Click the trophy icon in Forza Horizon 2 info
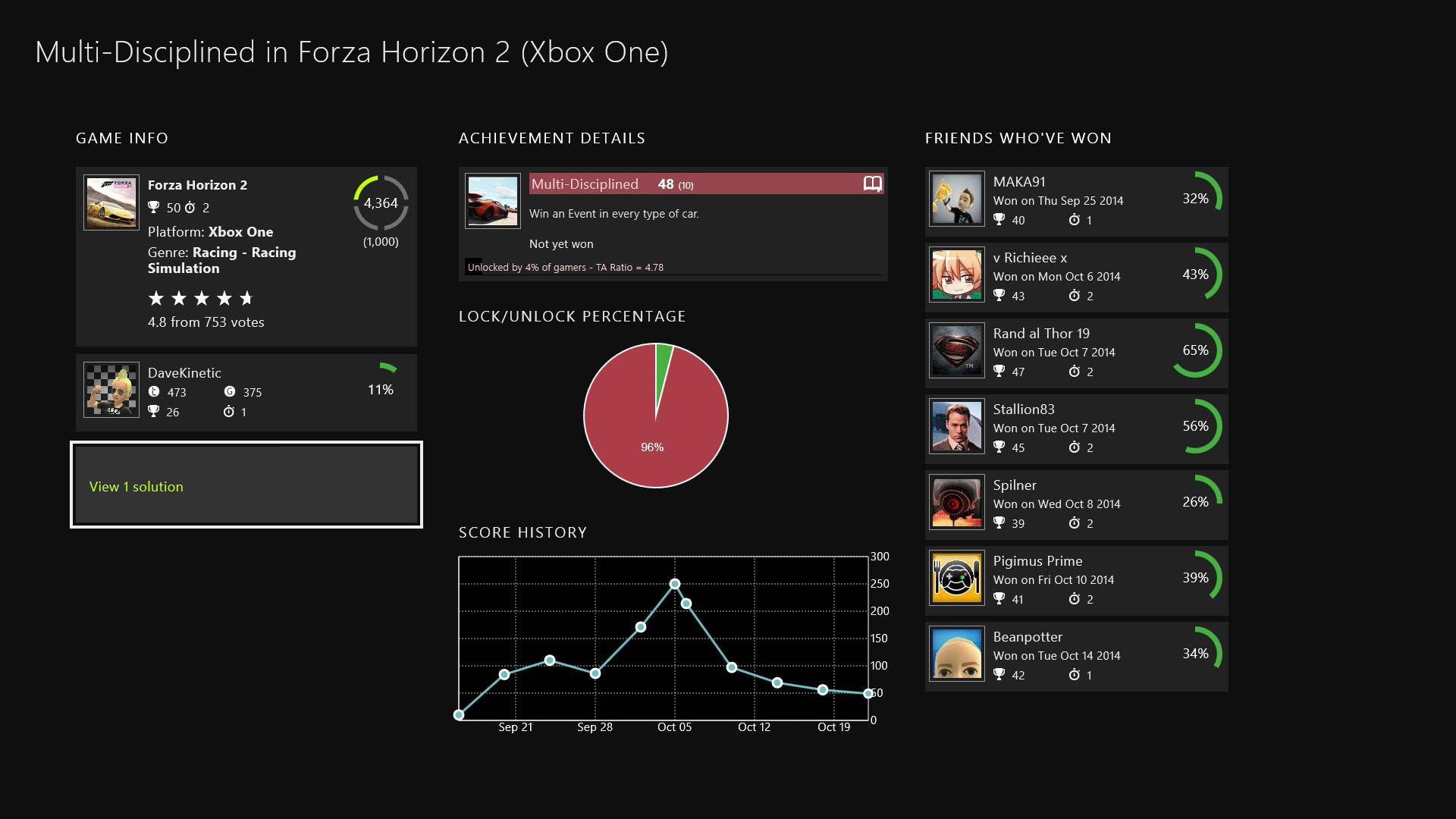This screenshot has height=819, width=1456. 154,207
